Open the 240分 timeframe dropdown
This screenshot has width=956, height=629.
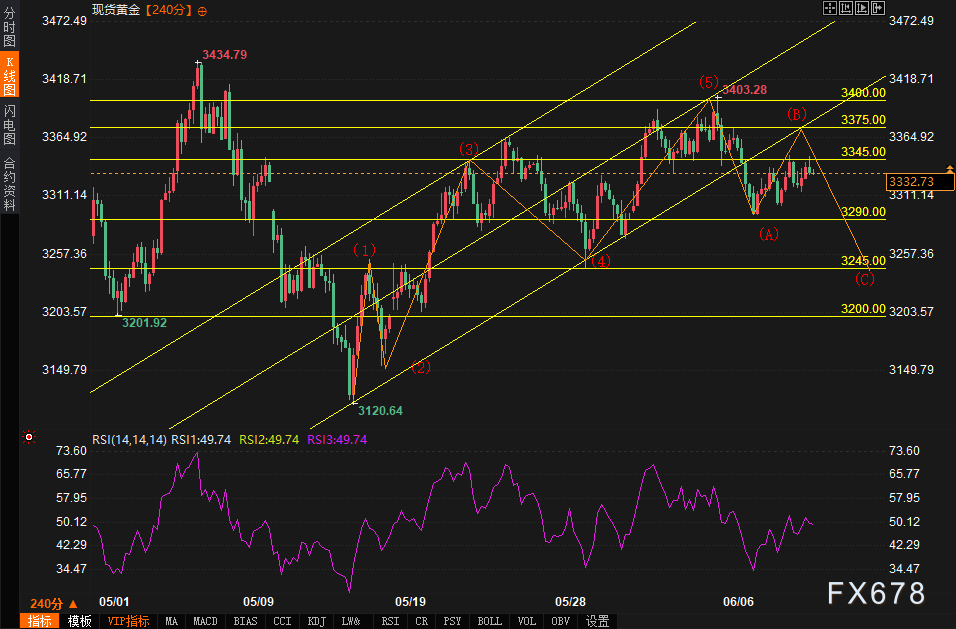tap(52, 604)
